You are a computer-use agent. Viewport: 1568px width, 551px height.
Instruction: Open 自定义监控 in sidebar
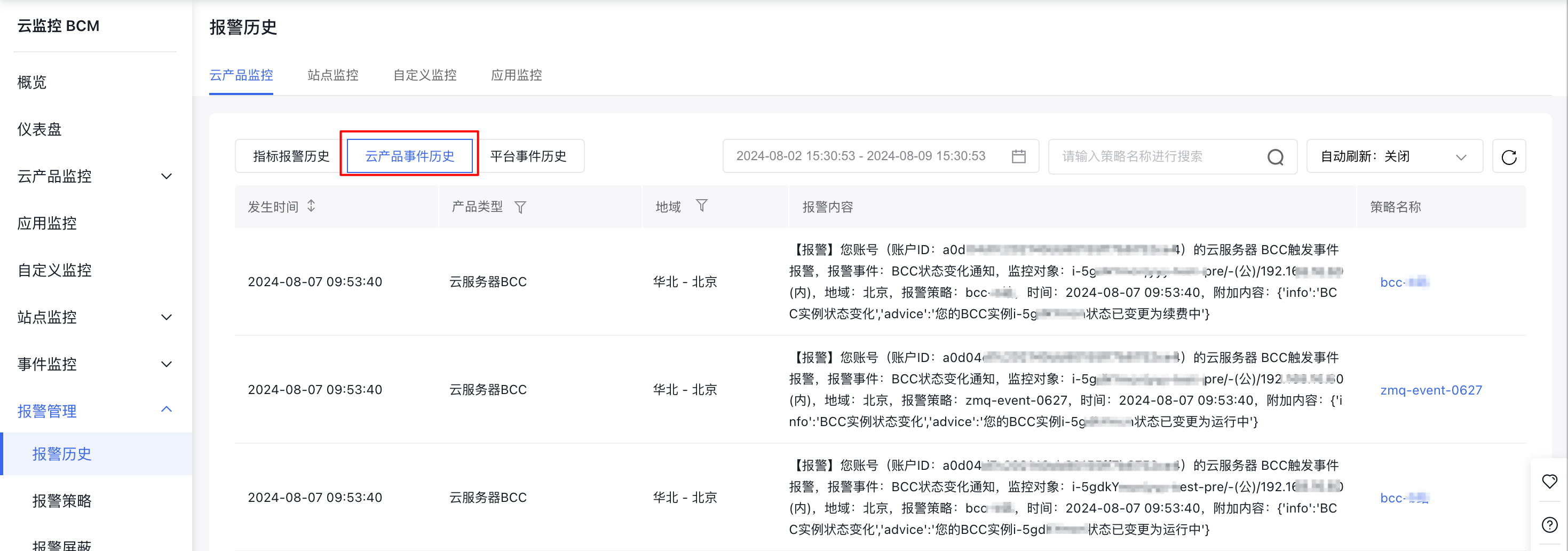click(x=54, y=270)
